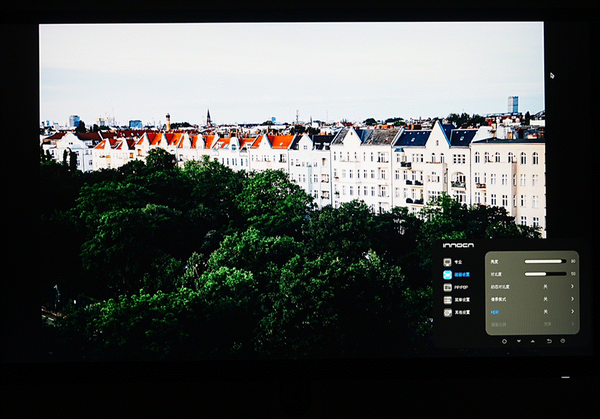Open the Other Settings (其他设置) item
Viewport: 600px width, 419px height.
pos(460,312)
